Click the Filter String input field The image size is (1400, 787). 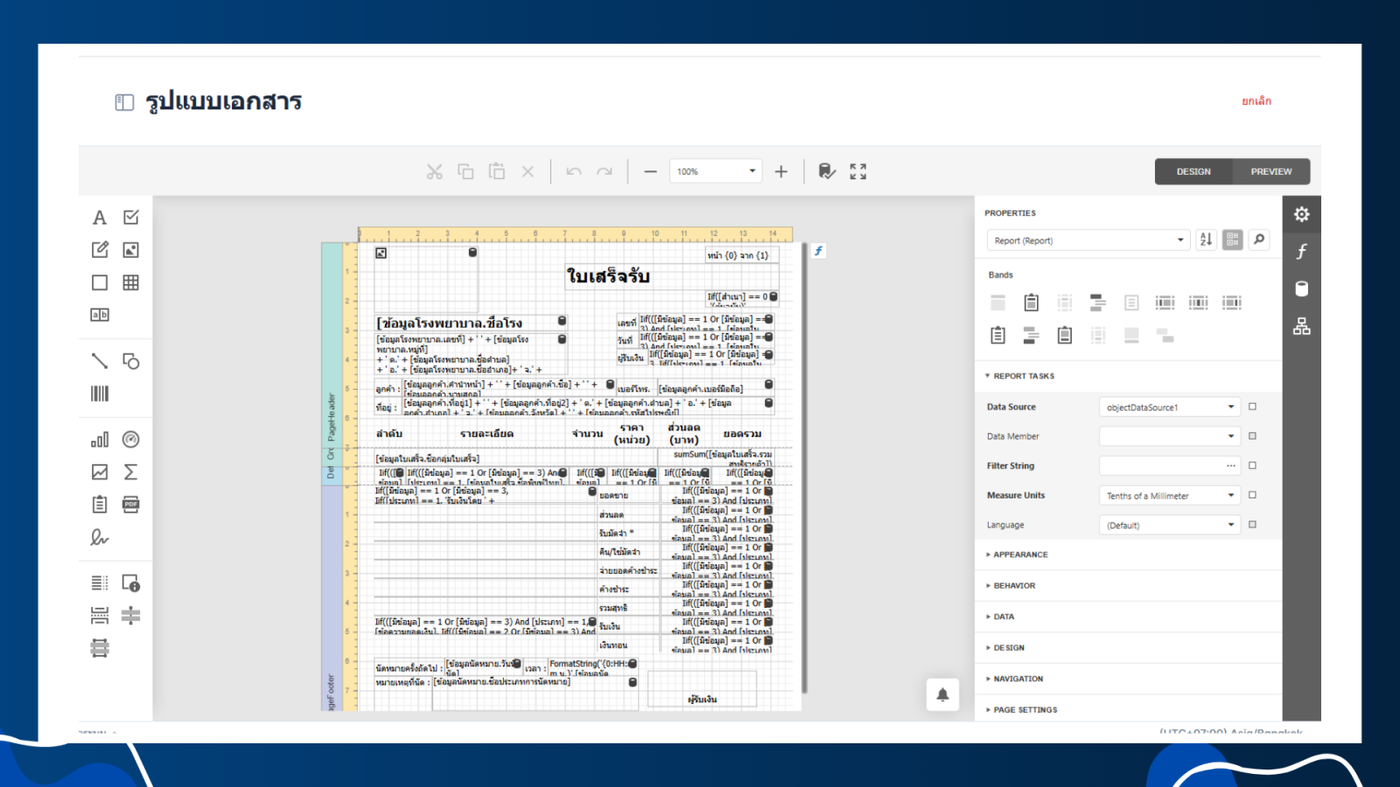[1160, 466]
